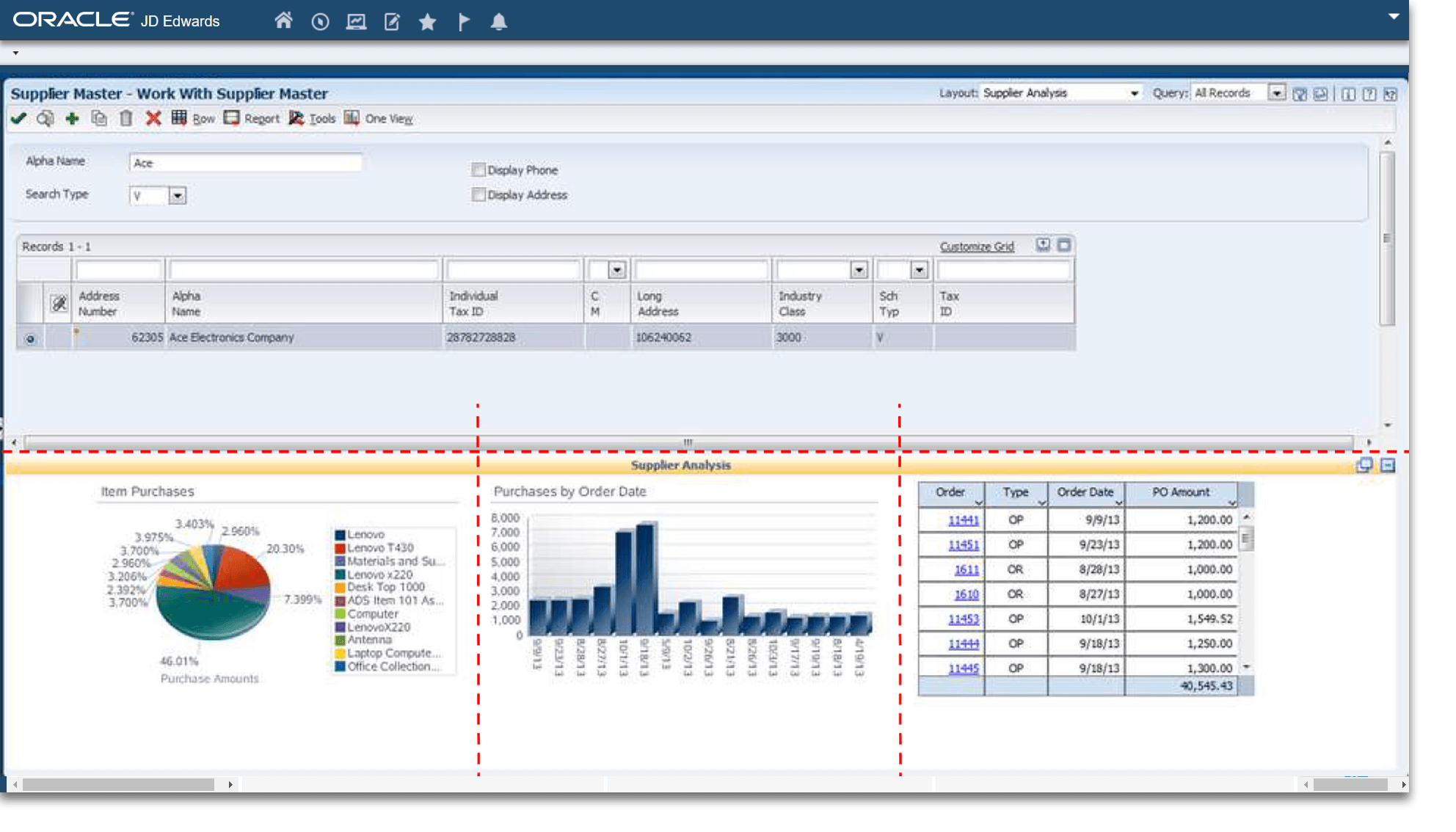Click the Lenovo legend color swatch
Image resolution: width=1456 pixels, height=832 pixels.
340,535
